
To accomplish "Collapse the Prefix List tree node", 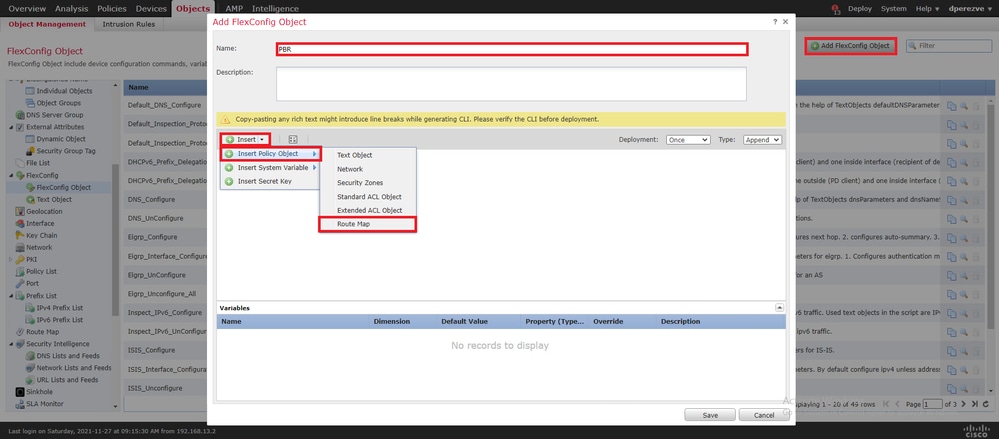I will tap(11, 296).
